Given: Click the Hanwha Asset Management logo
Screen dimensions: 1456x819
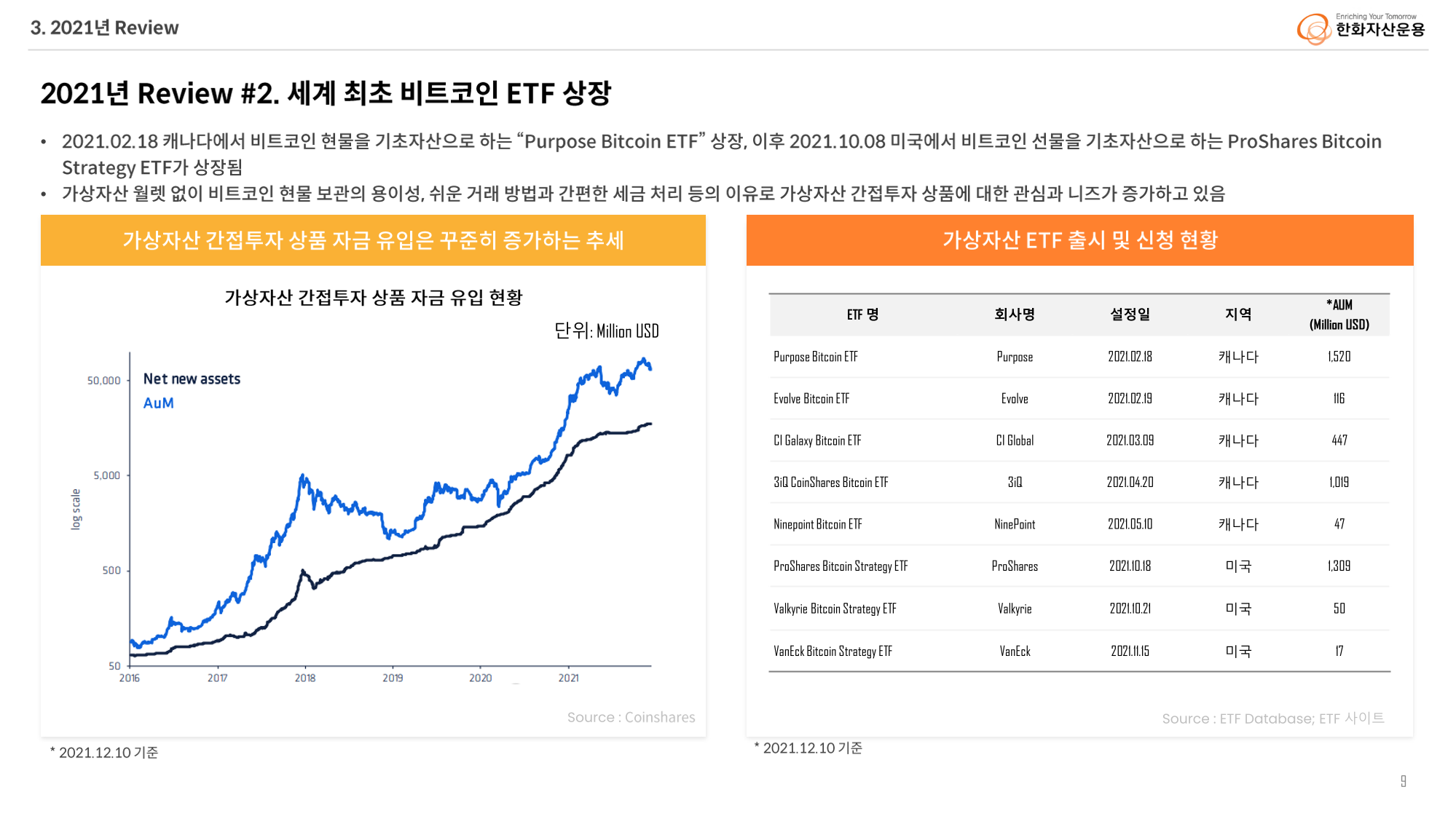Looking at the screenshot, I should click(x=1360, y=28).
